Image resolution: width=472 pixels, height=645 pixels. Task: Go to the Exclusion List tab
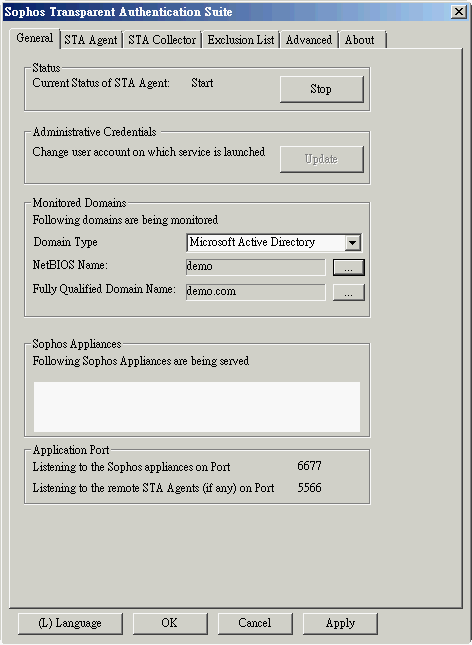point(241,40)
